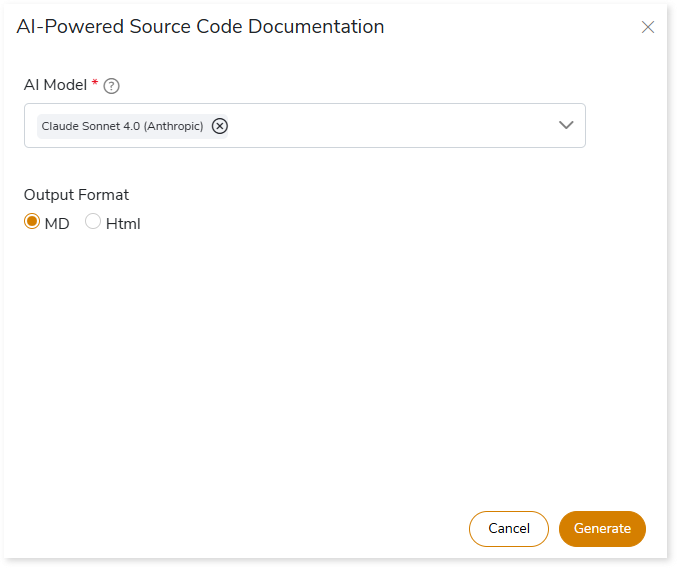The width and height of the screenshot is (677, 568).
Task: Click the Html label text
Action: [x=123, y=223]
